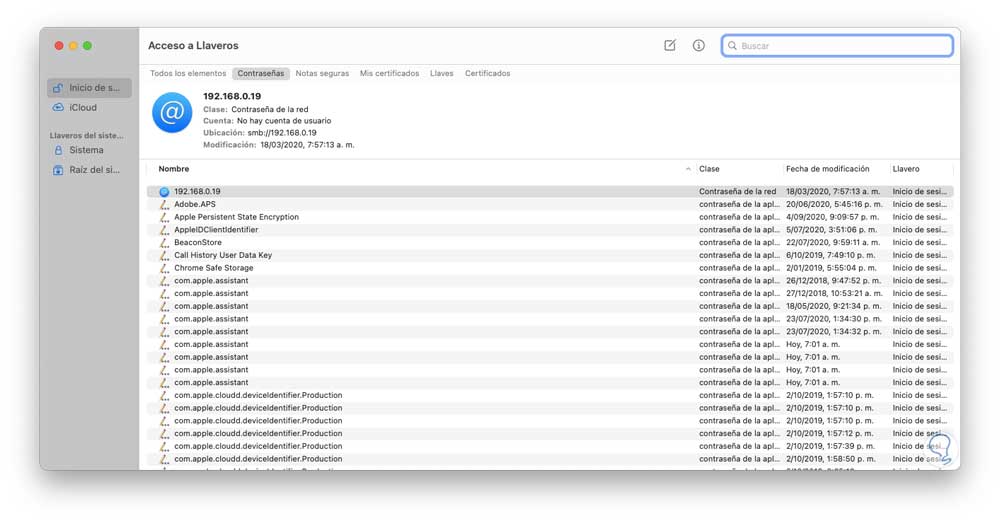Open the info icon in the toolbar
The height and width of the screenshot is (522, 1000).
click(698, 45)
